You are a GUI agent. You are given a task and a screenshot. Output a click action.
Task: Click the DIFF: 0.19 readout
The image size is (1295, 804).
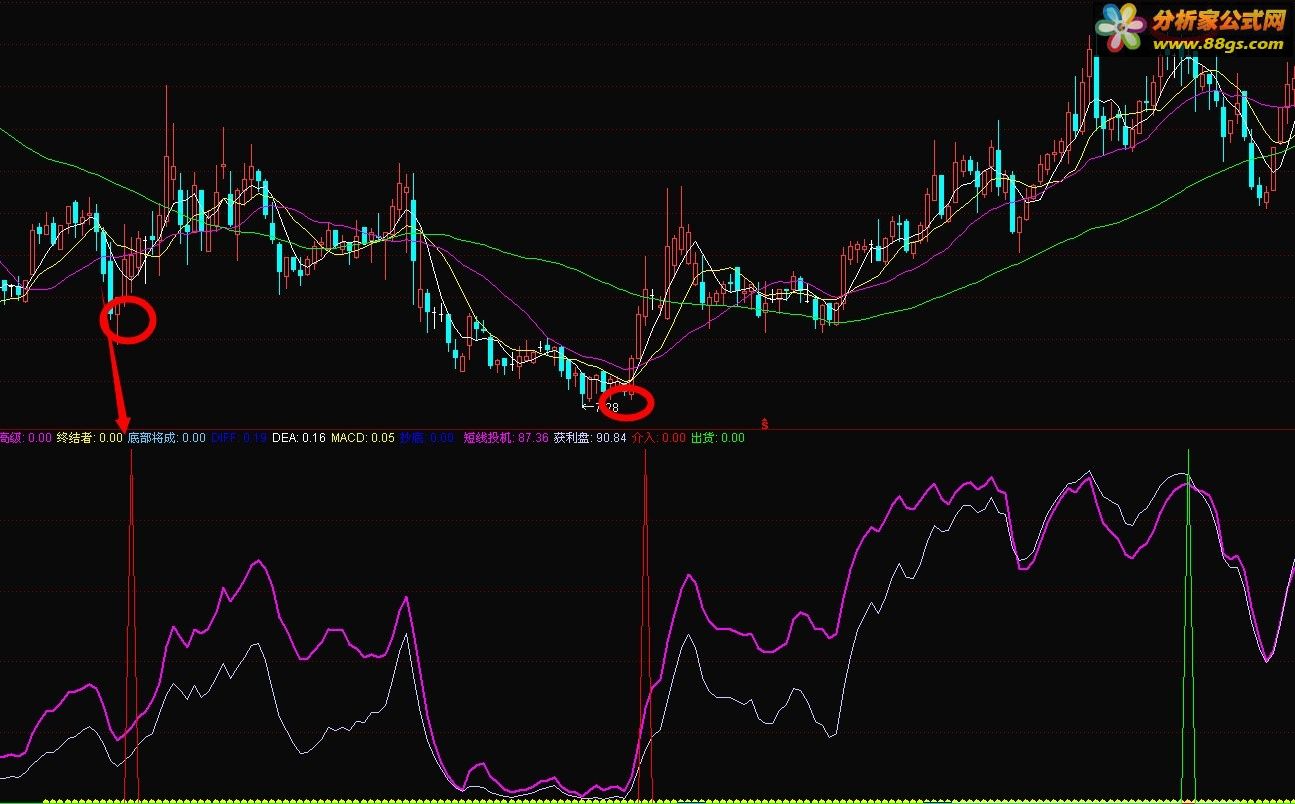[239, 437]
